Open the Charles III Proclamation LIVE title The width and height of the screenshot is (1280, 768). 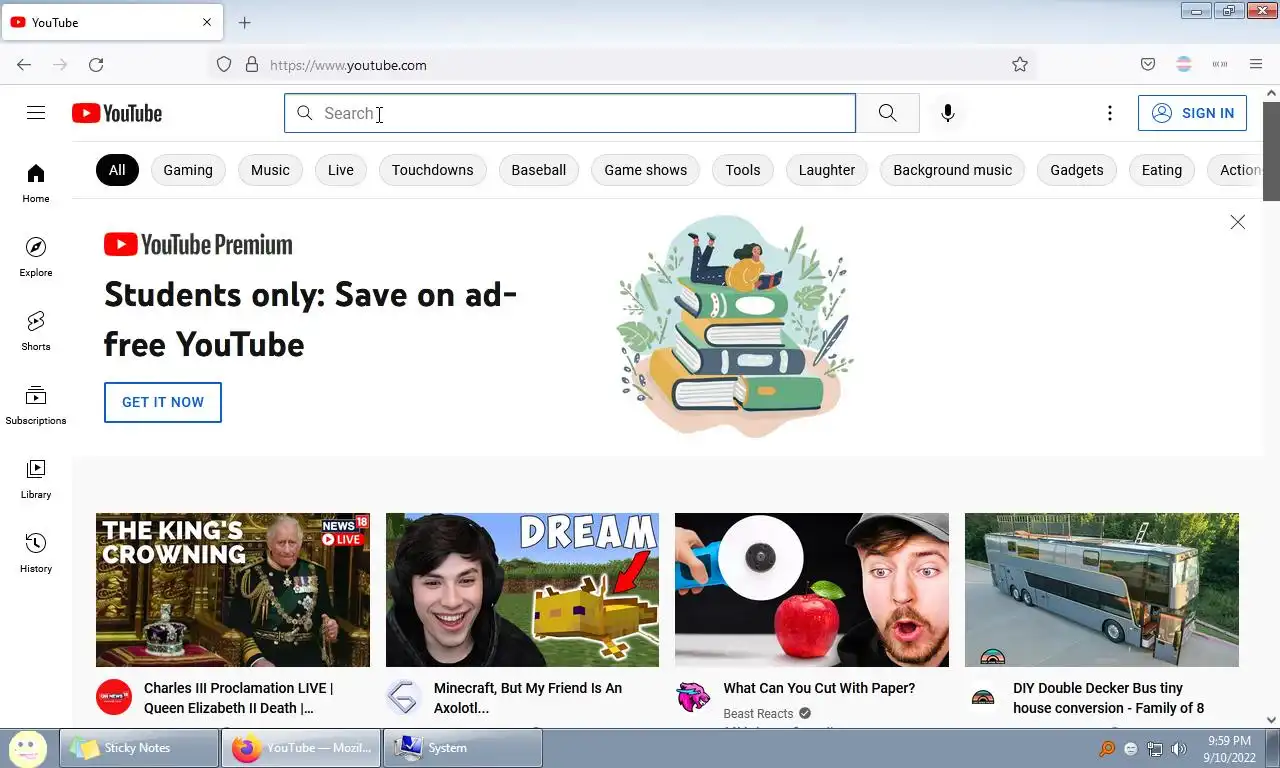(238, 698)
